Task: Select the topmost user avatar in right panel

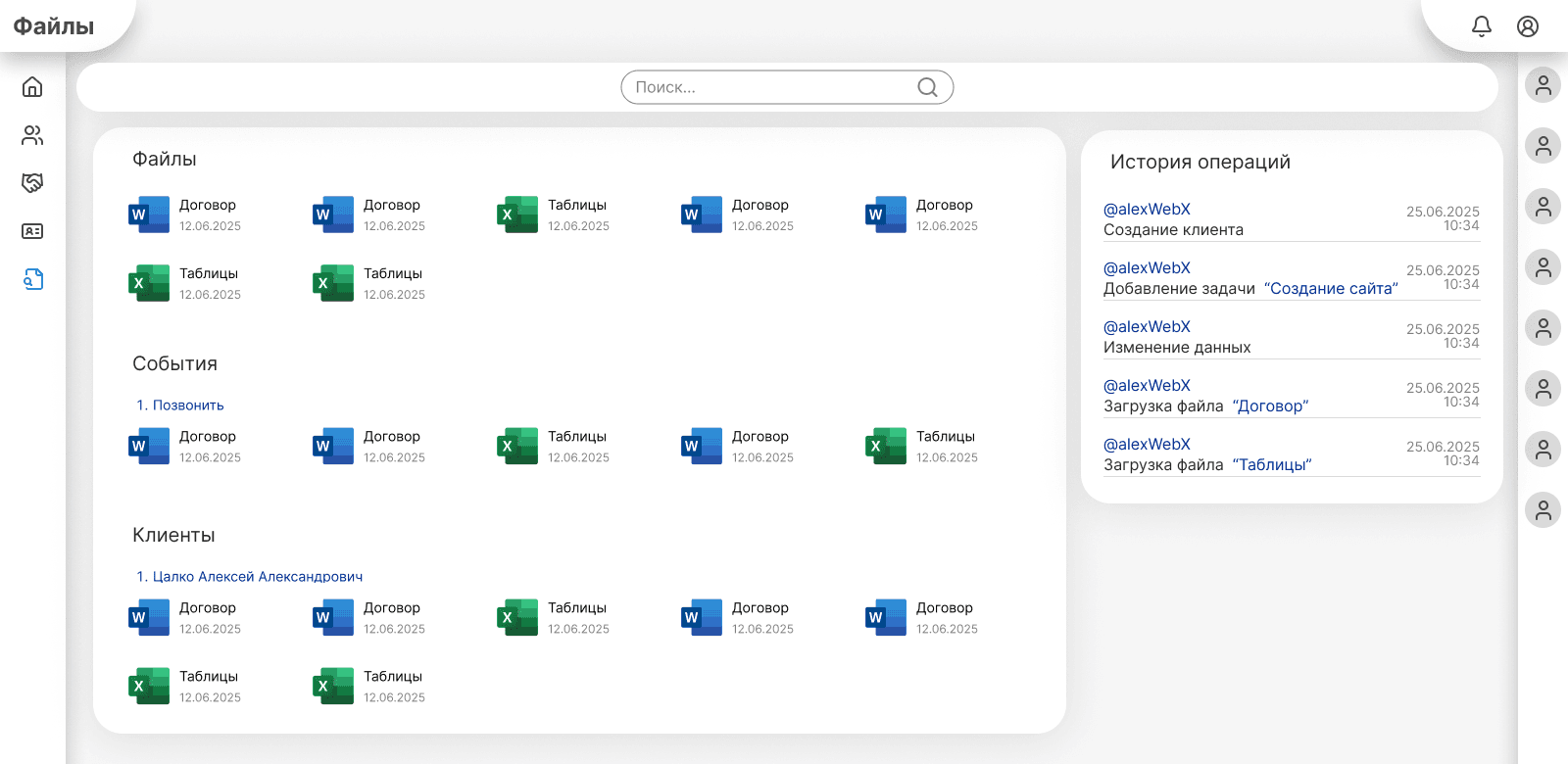Action: 1543,85
